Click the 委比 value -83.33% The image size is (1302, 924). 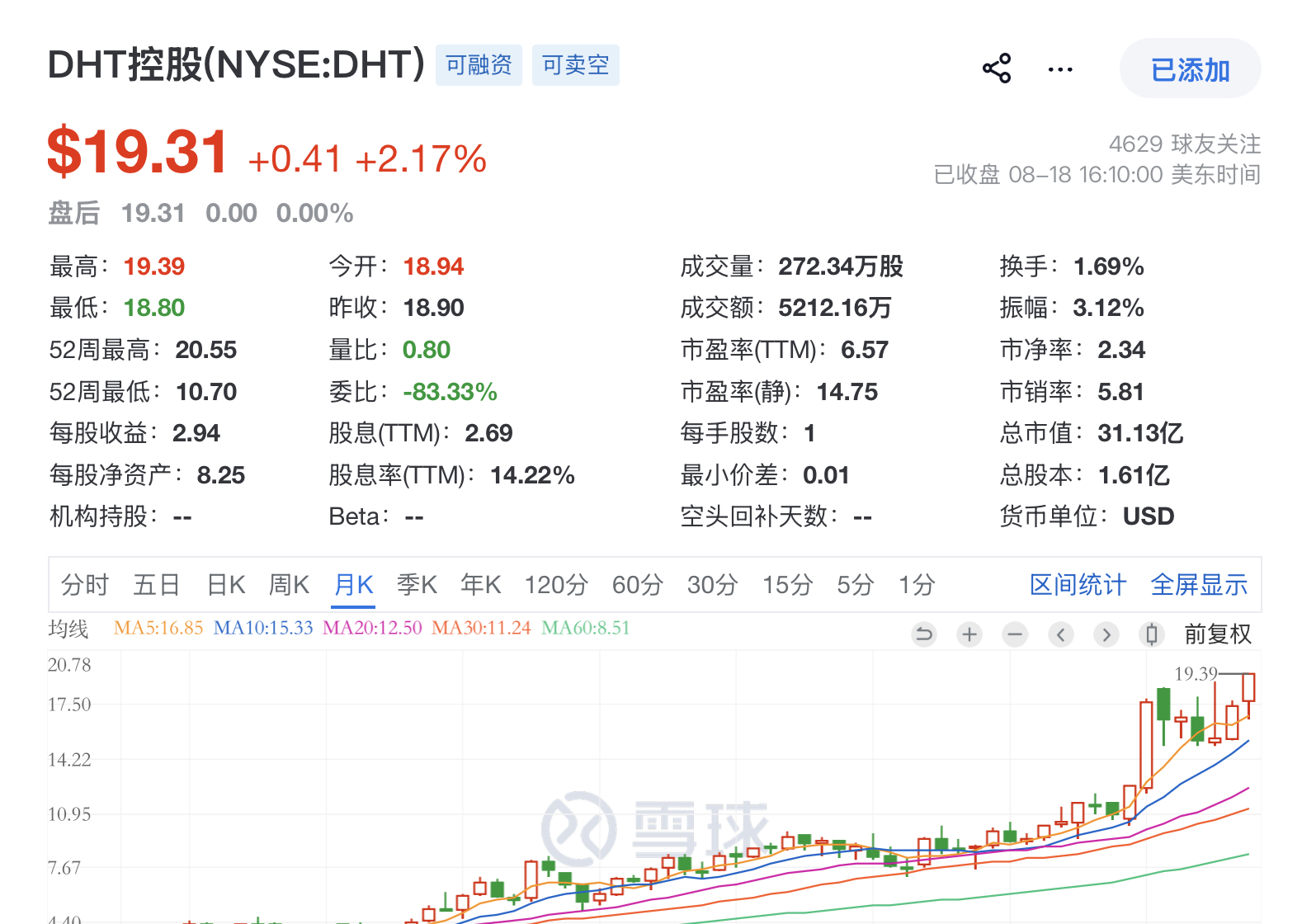450,392
